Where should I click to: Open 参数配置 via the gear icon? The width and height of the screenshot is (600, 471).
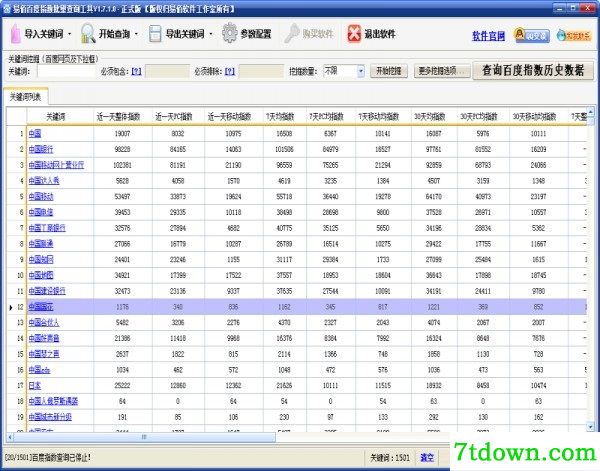point(230,33)
